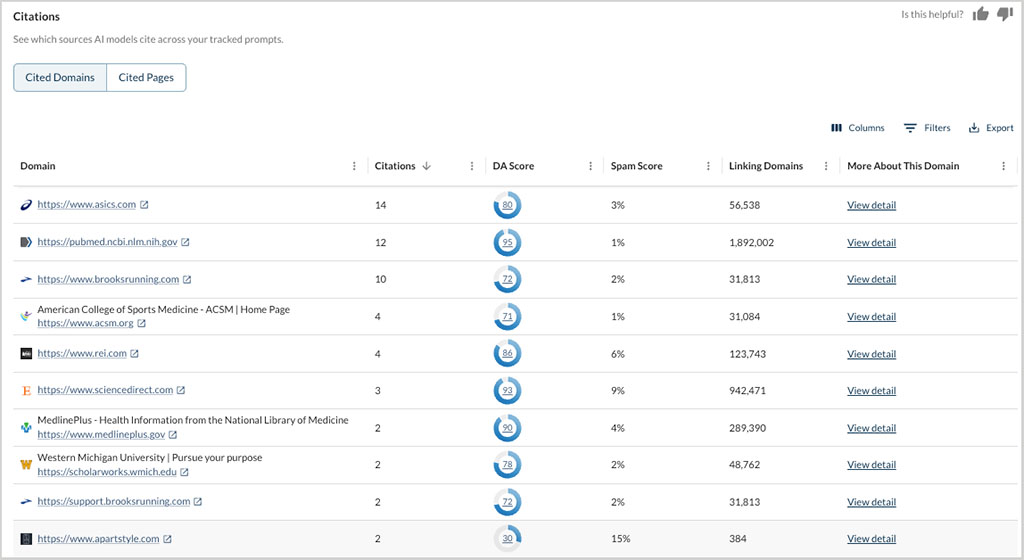Screen dimensions: 1024x560
Task: Give thumbs up feedback
Action: pyautogui.click(x=980, y=14)
